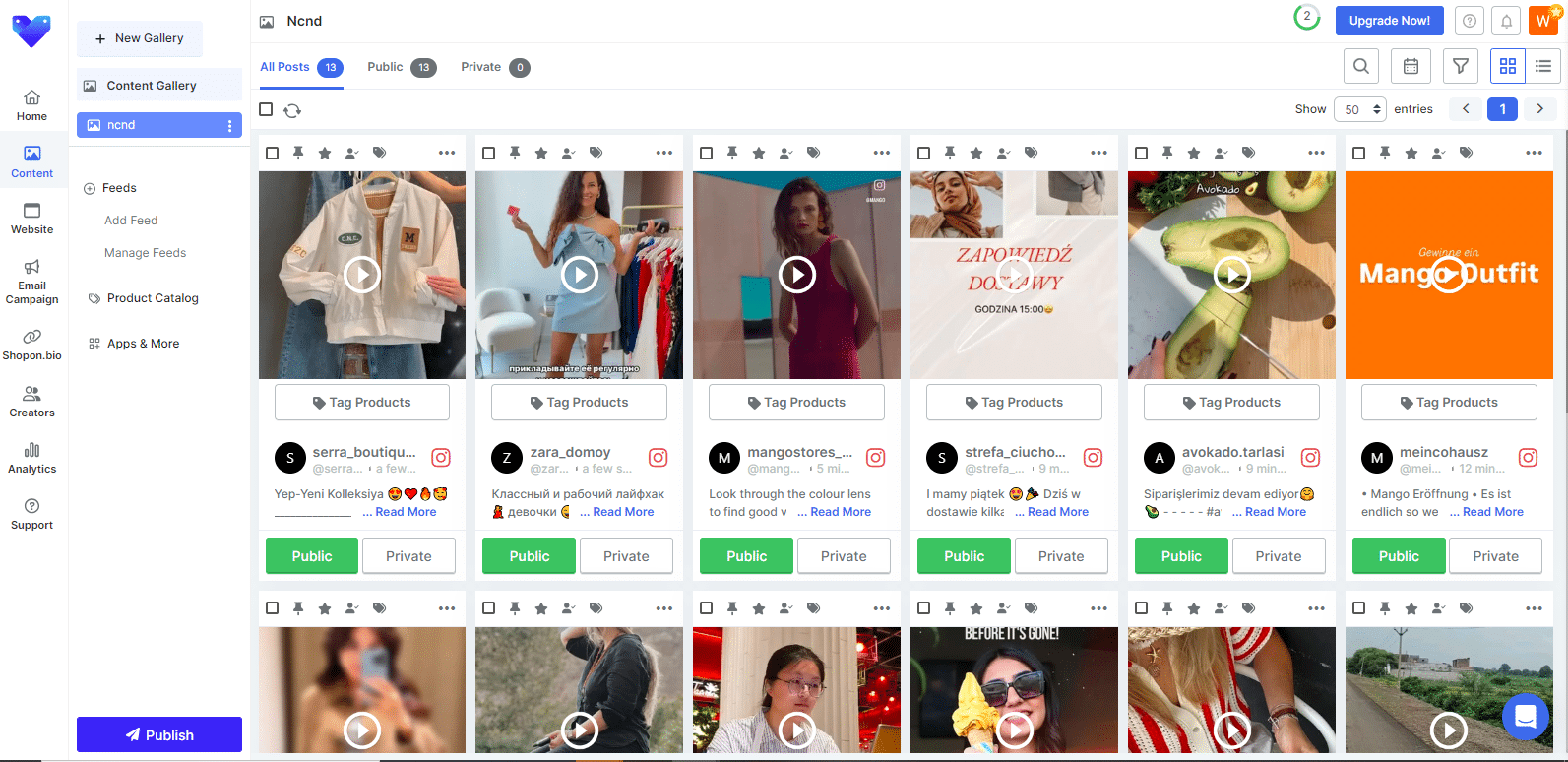The width and height of the screenshot is (1568, 762).
Task: Pin the serra_boutique post
Action: click(298, 153)
